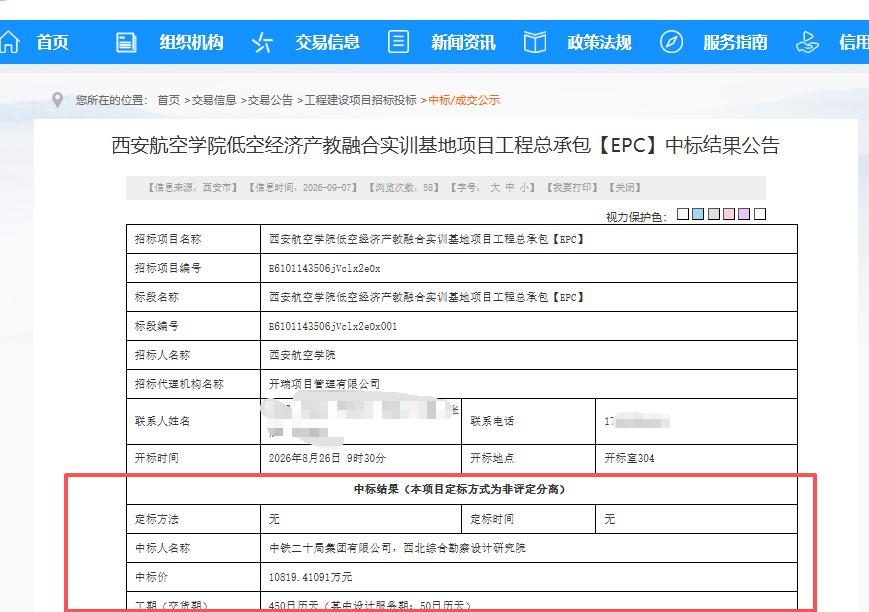Open 中标/成交公示 breadcrumb link
Image resolution: width=869 pixels, height=612 pixels.
464,100
